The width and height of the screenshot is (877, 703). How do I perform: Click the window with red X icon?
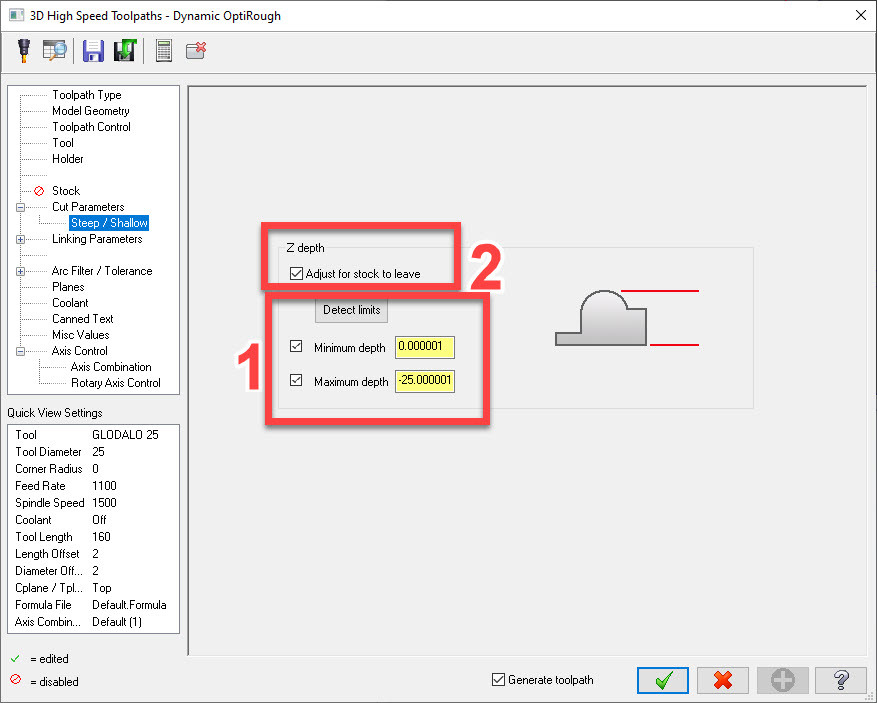[196, 50]
